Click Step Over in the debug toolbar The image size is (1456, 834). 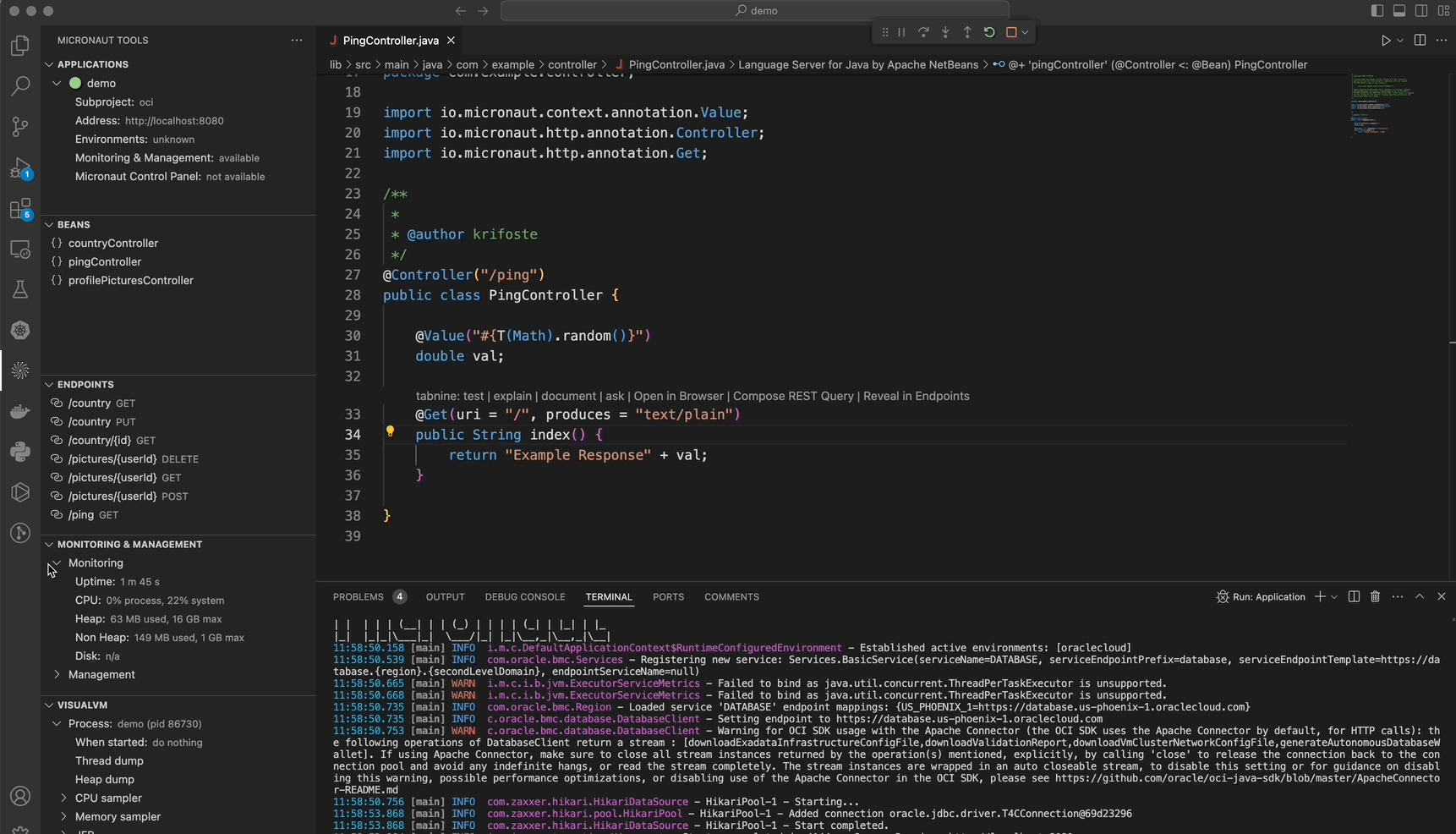(923, 32)
